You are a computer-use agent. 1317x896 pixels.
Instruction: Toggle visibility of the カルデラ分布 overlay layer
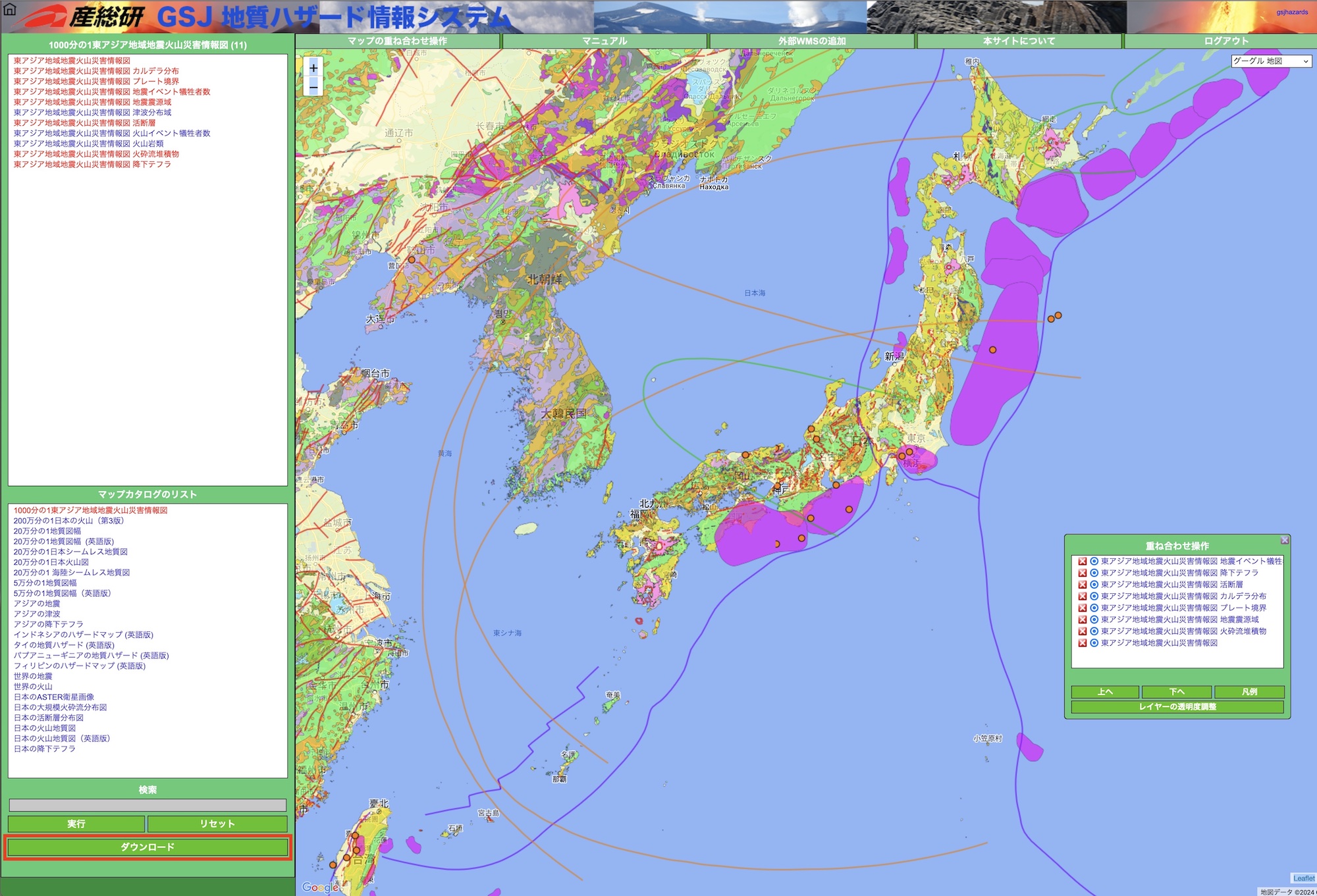(1094, 596)
